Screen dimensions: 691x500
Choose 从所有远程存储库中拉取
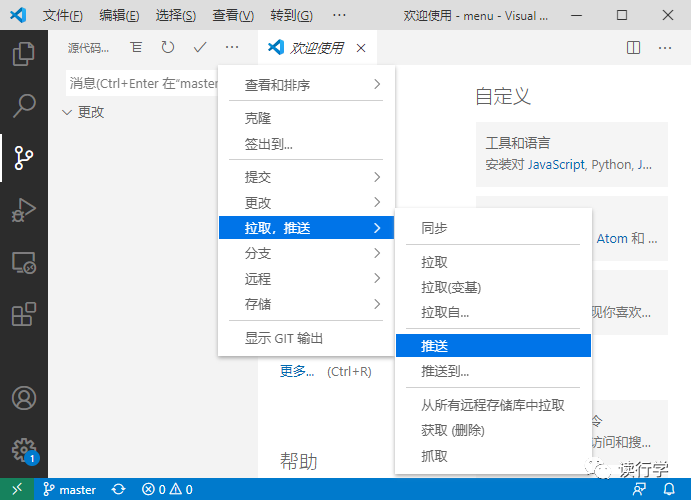pos(493,405)
